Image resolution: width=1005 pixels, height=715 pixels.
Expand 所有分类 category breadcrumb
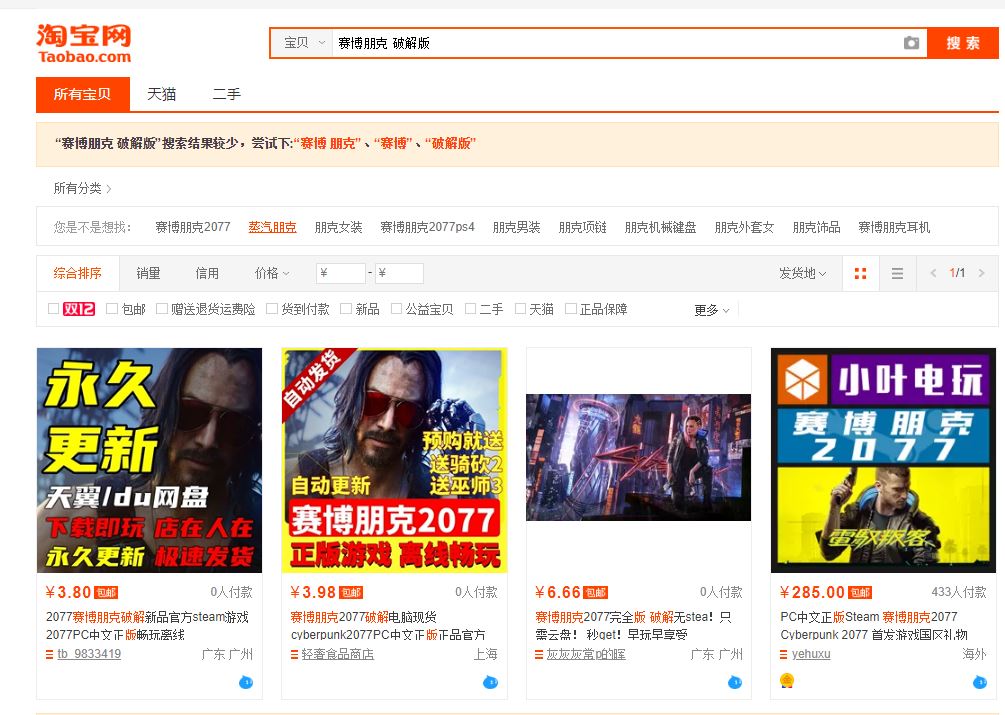[82, 188]
